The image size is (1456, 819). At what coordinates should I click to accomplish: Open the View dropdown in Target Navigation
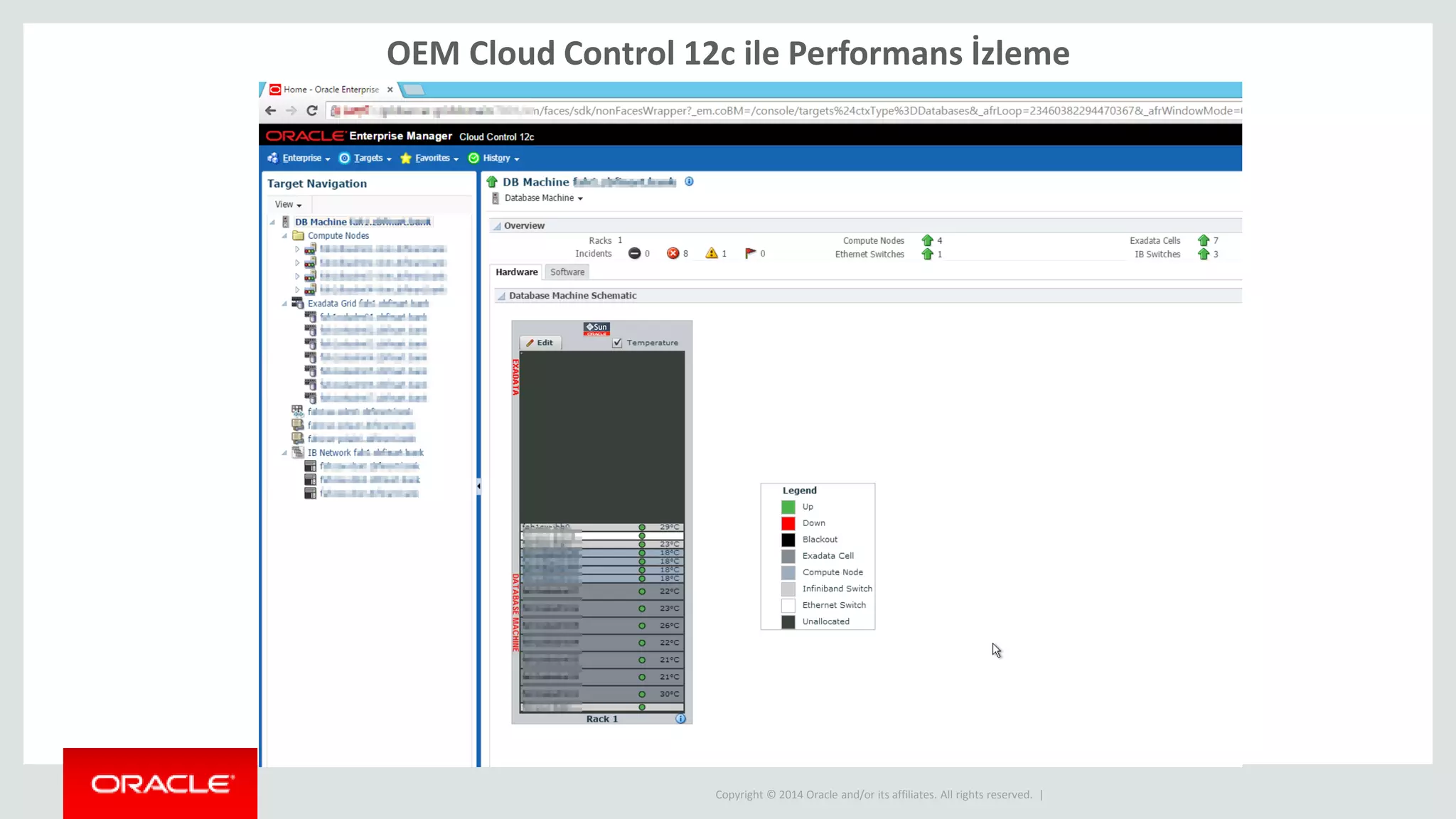tap(288, 204)
